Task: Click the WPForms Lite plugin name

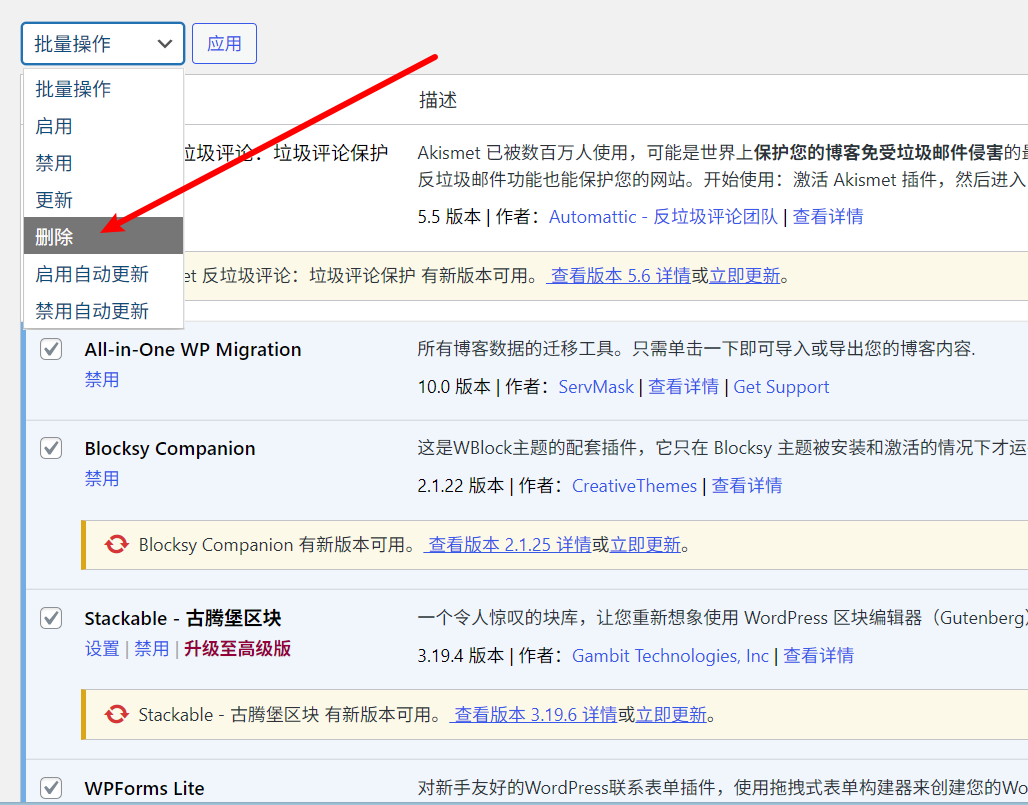Action: tap(144, 788)
